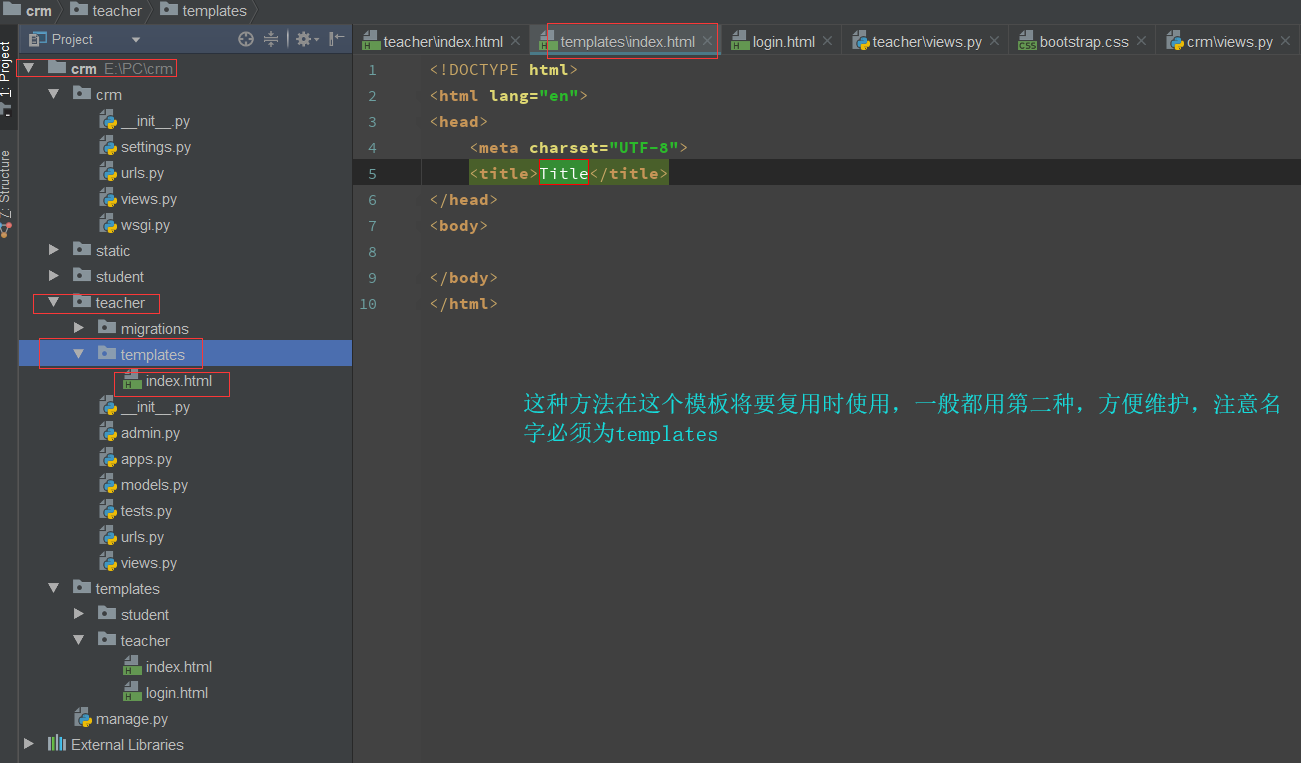Collapse the crm project root node
This screenshot has width=1301, height=763.
coord(29,68)
